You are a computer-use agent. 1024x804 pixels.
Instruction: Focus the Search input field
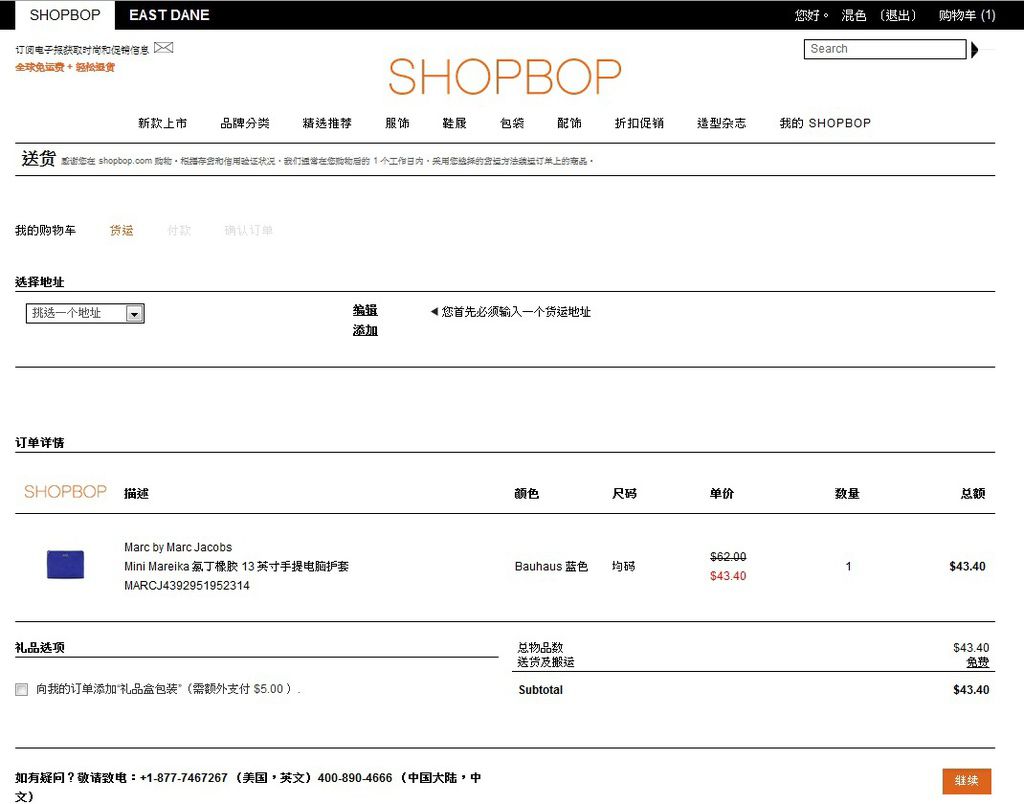click(x=885, y=49)
